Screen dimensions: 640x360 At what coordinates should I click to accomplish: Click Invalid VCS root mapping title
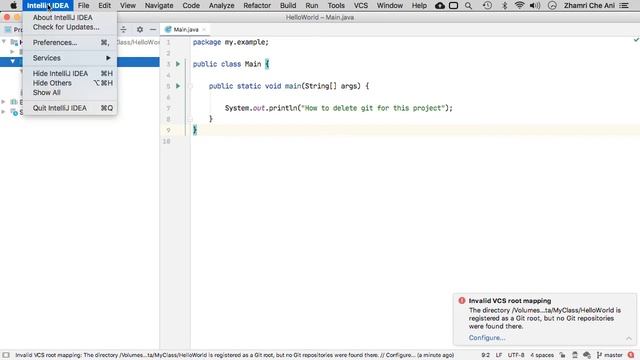[510, 300]
